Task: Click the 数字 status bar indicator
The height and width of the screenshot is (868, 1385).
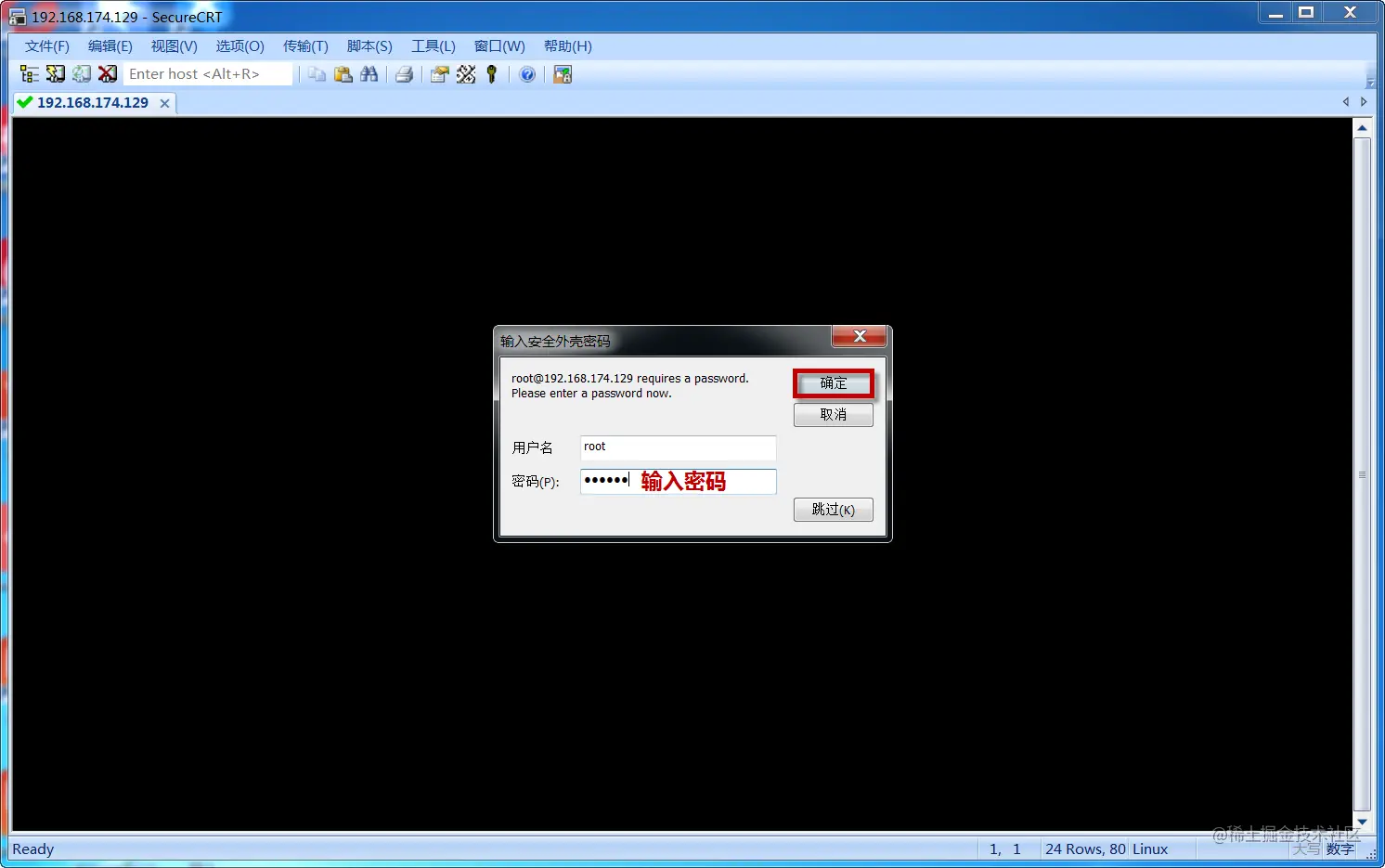Action: tap(1340, 849)
